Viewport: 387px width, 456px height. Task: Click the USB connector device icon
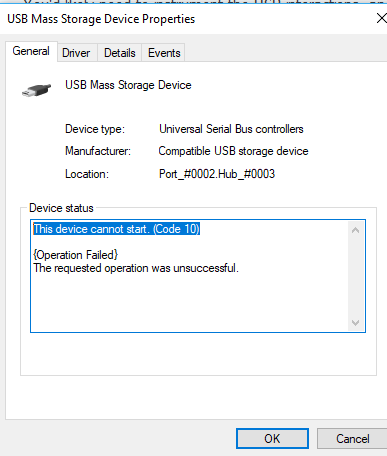pos(36,90)
